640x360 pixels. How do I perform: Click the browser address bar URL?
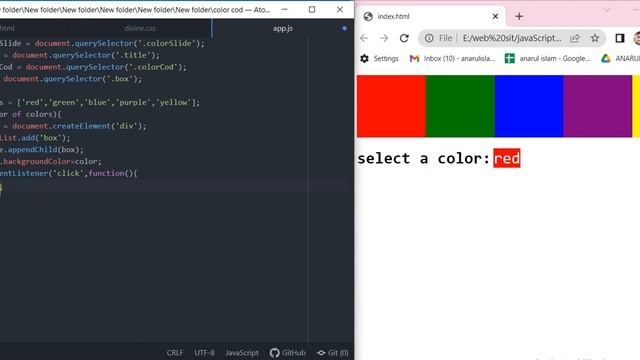tap(512, 38)
